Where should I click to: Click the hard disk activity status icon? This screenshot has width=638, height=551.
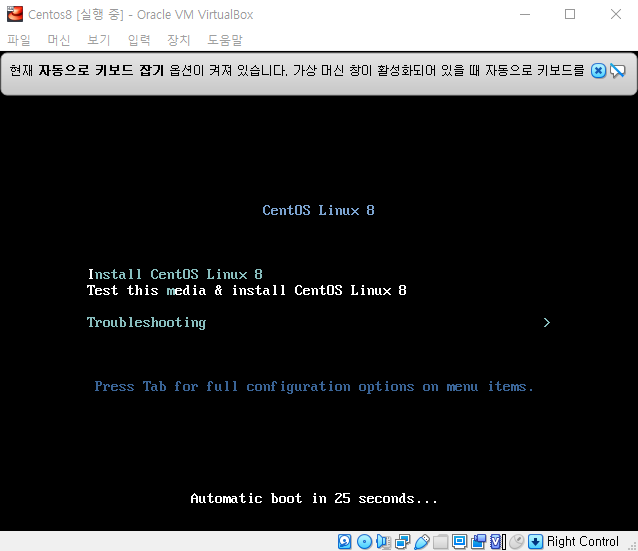pos(345,542)
